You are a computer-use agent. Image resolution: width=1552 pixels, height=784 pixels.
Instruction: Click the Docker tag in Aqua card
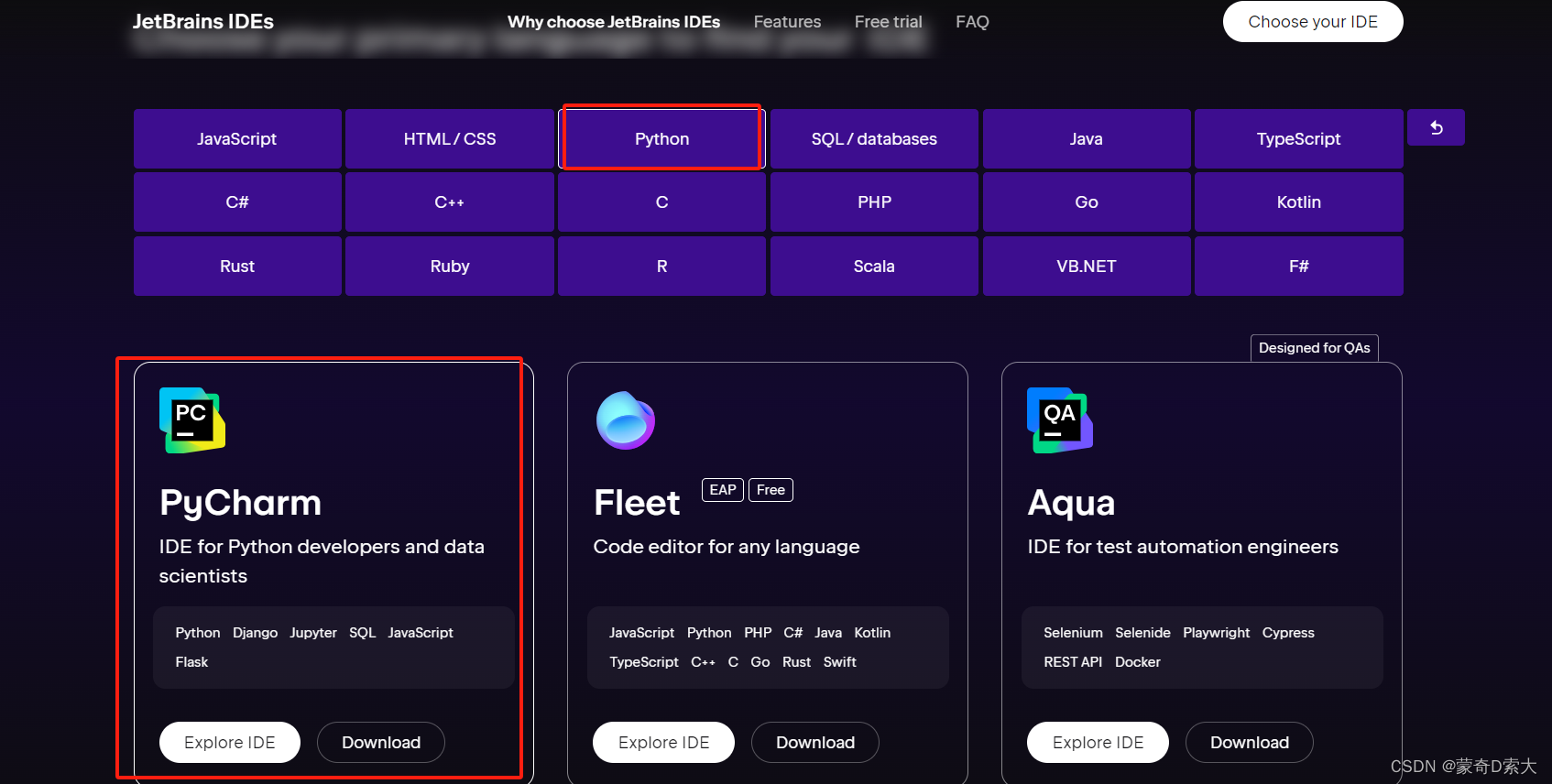pyautogui.click(x=1138, y=662)
